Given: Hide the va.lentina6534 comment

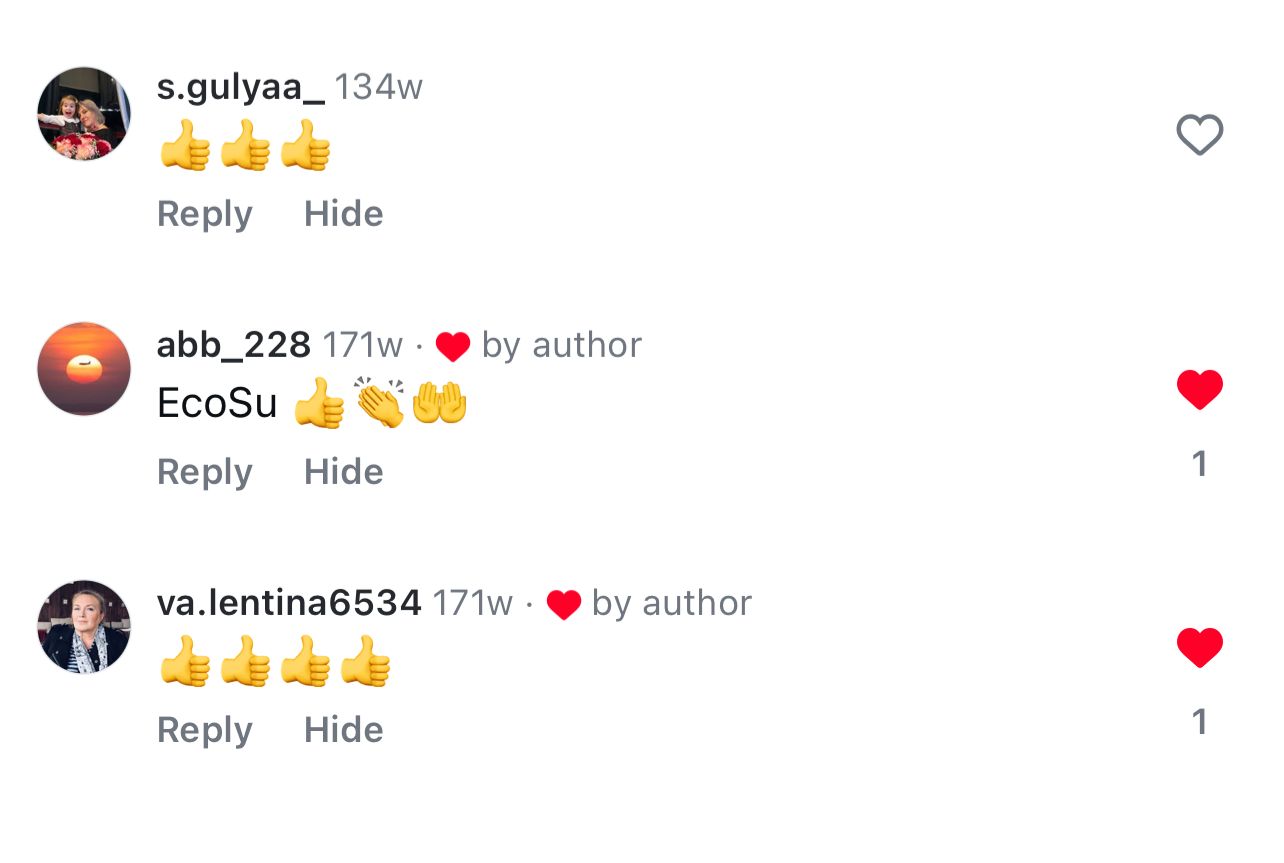Looking at the screenshot, I should (x=343, y=730).
